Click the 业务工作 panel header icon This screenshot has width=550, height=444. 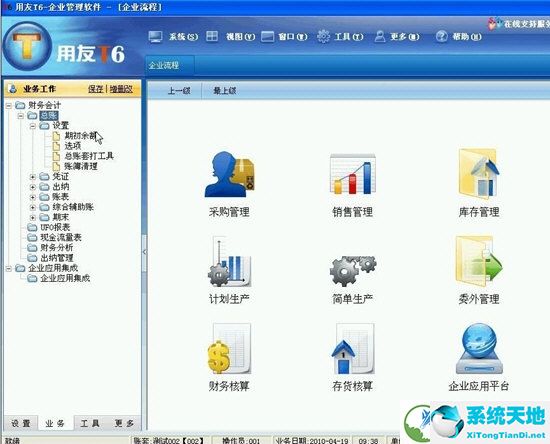13,89
